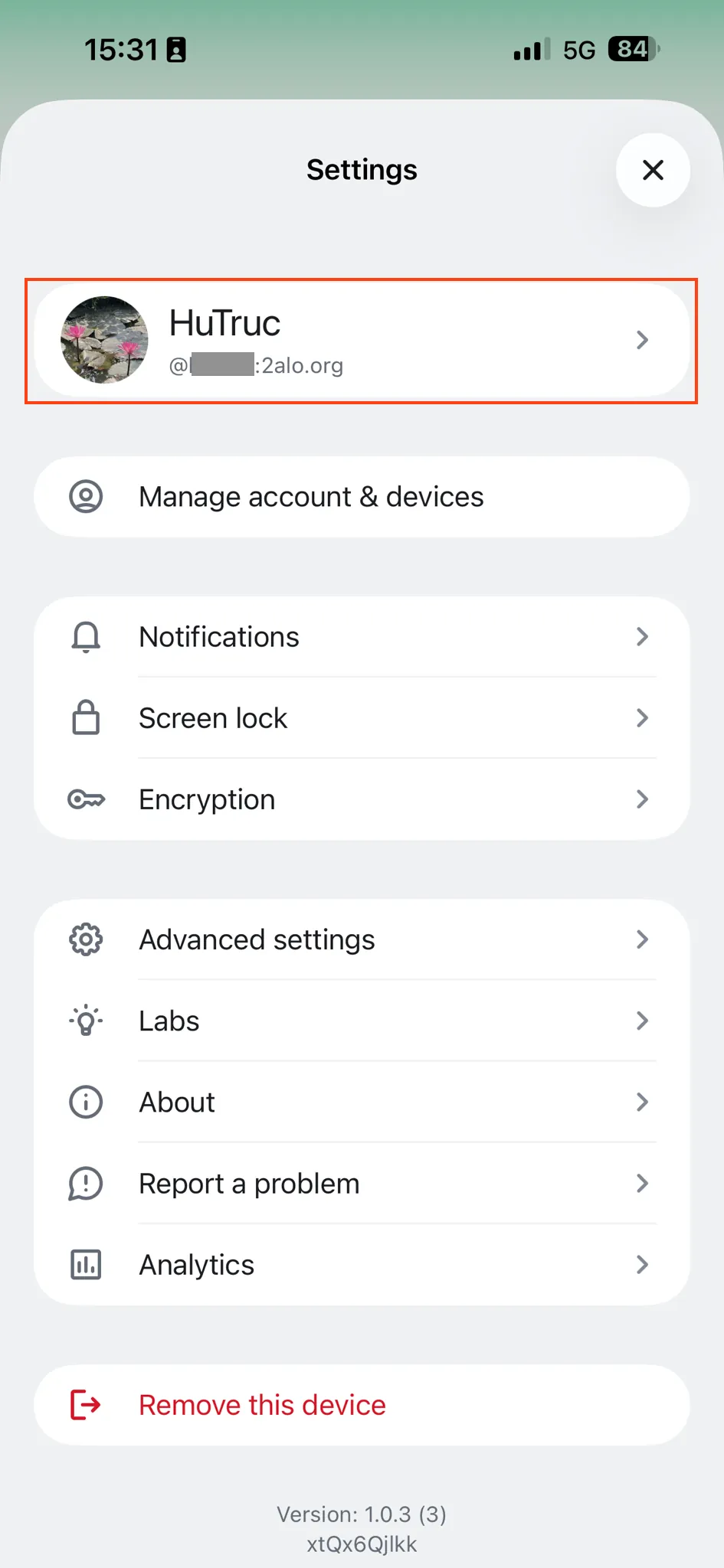Tap the Manage account person icon
The width and height of the screenshot is (724, 1568).
click(86, 497)
